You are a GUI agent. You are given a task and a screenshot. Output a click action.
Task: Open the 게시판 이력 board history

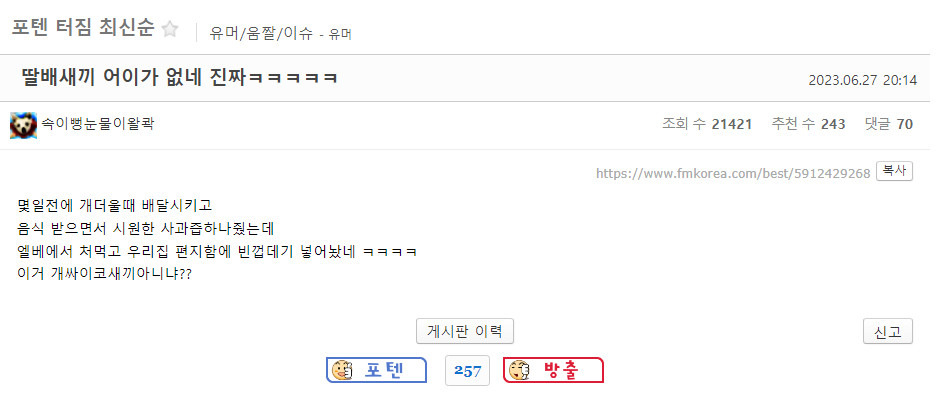pyautogui.click(x=465, y=331)
